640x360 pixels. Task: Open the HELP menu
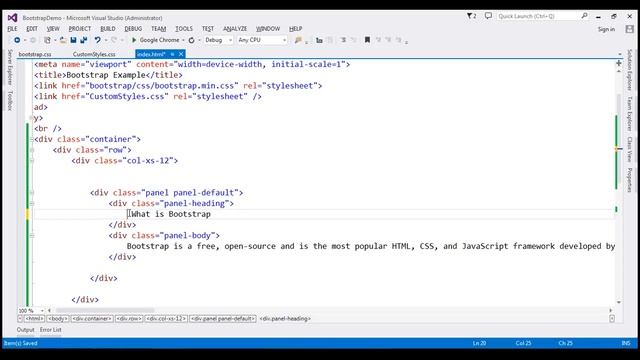[x=296, y=29]
